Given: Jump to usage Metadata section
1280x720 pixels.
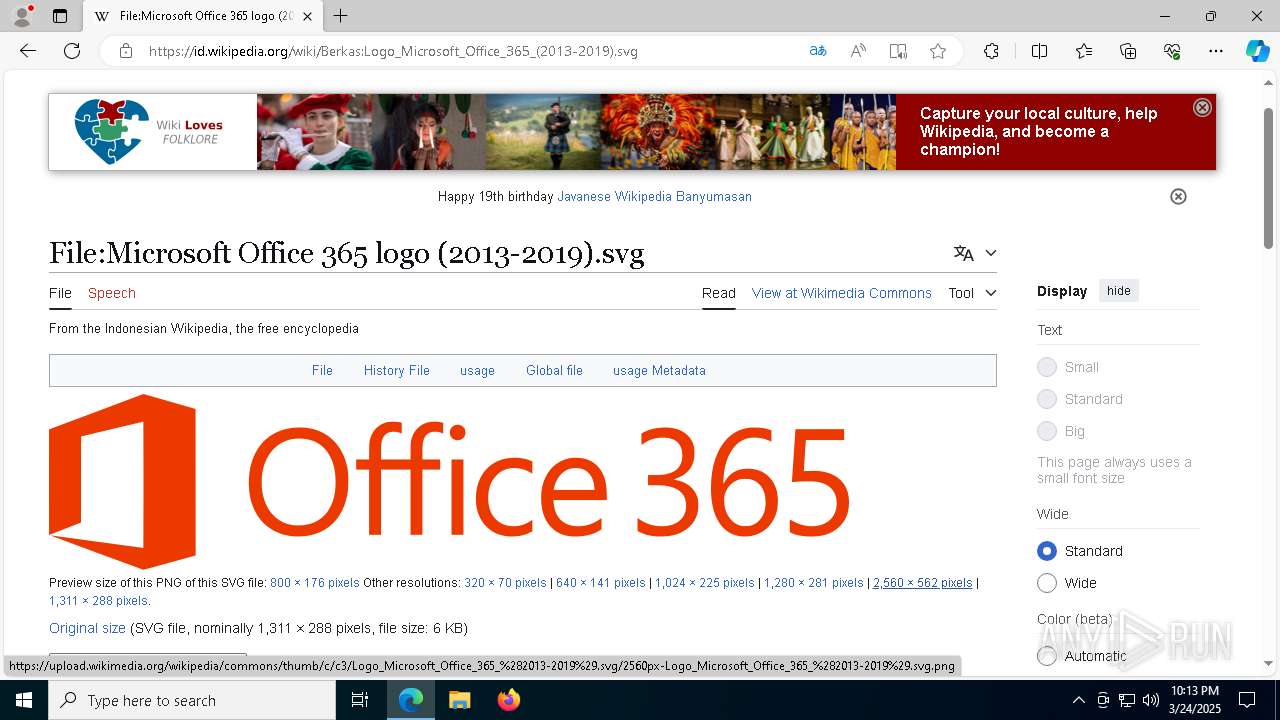Looking at the screenshot, I should point(659,370).
